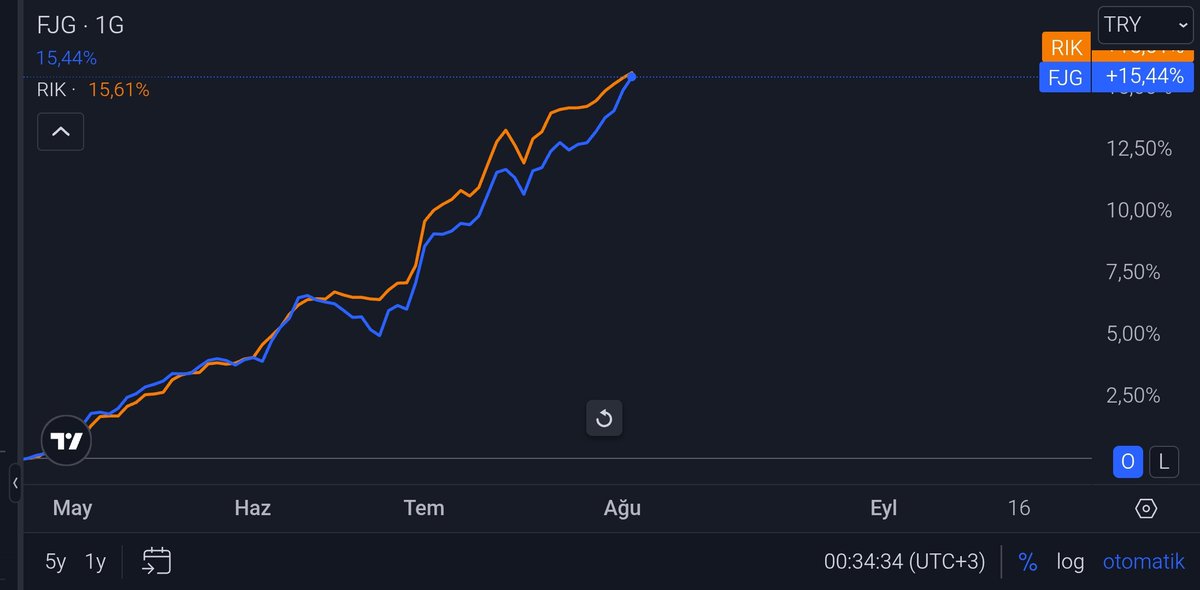Click the RIK 15,61% legend entry
The height and width of the screenshot is (590, 1200).
(93, 90)
